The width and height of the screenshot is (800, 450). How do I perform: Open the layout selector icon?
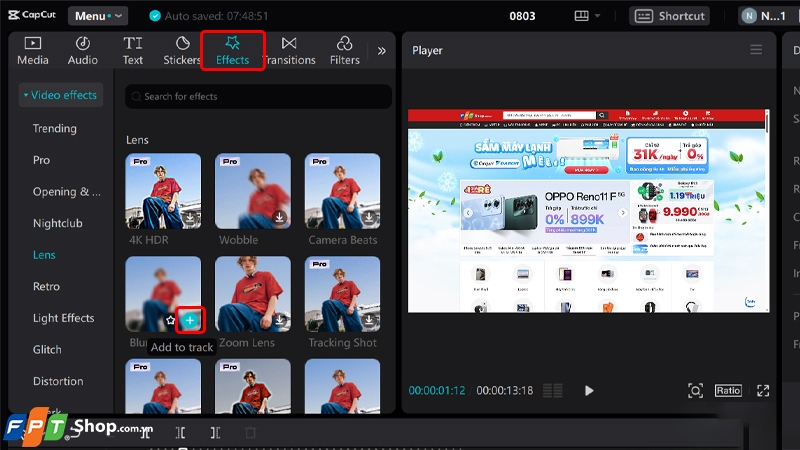(582, 16)
